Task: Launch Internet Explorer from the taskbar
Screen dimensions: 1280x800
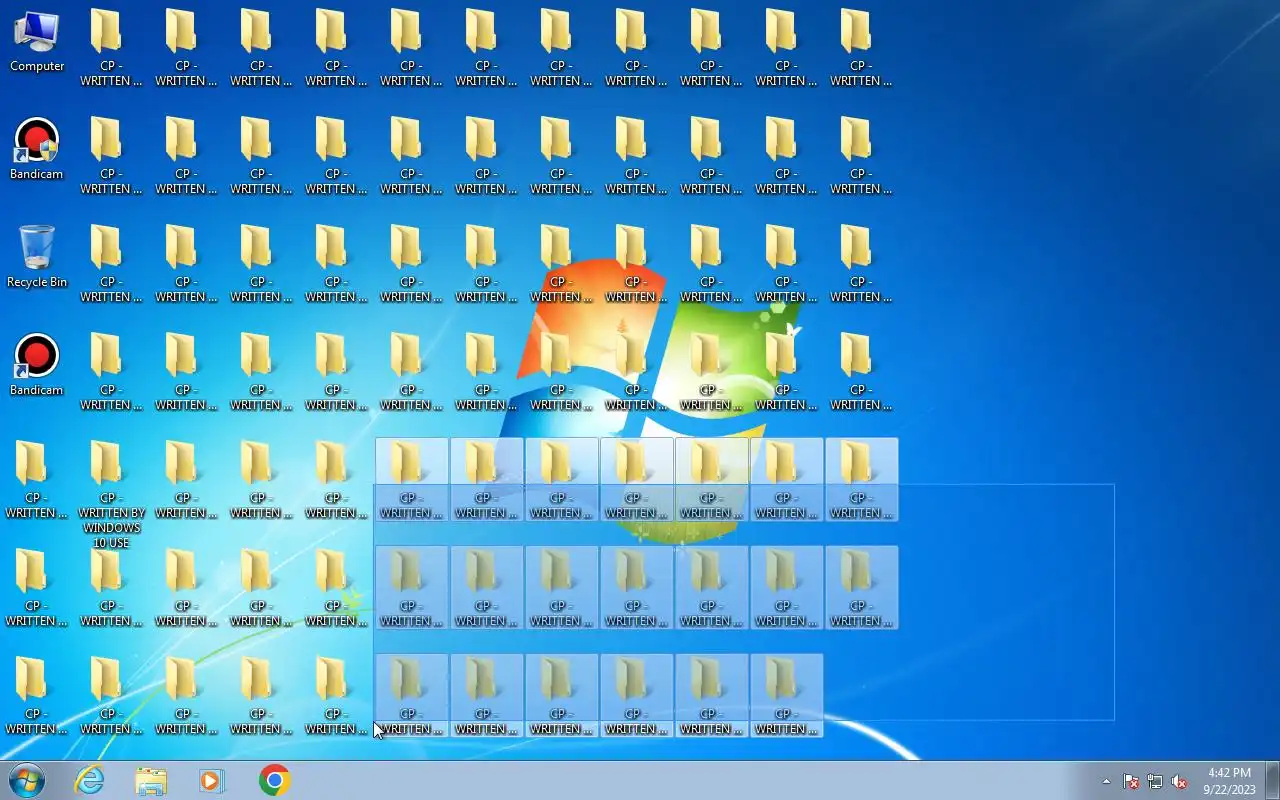Action: click(x=90, y=780)
